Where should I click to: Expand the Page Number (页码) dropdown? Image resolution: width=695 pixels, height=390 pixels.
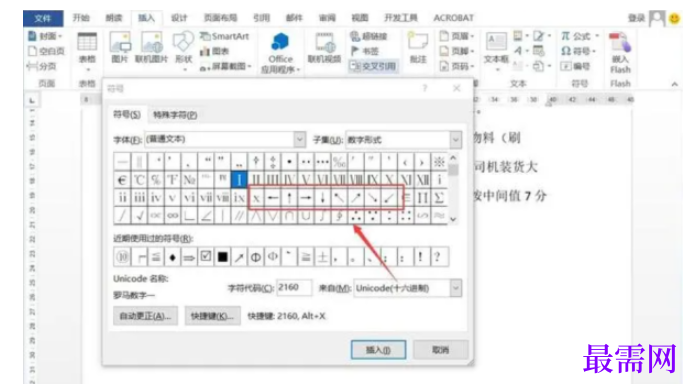click(472, 66)
